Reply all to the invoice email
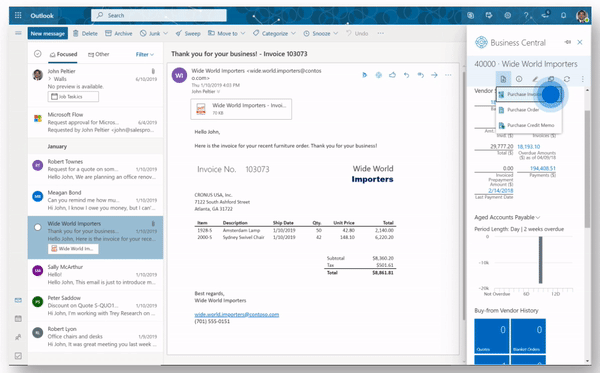 (421, 75)
